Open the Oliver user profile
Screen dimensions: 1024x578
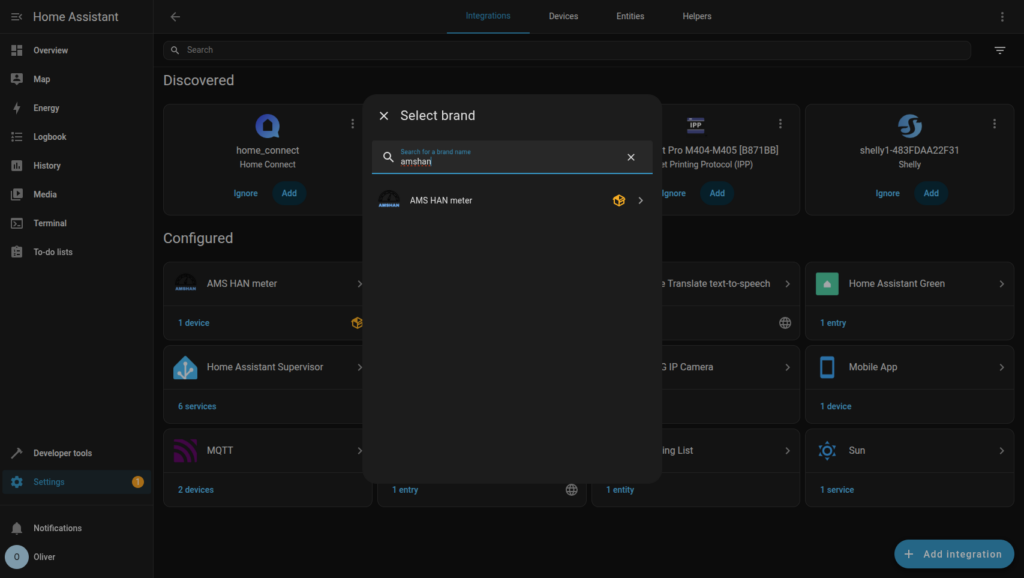(76, 556)
